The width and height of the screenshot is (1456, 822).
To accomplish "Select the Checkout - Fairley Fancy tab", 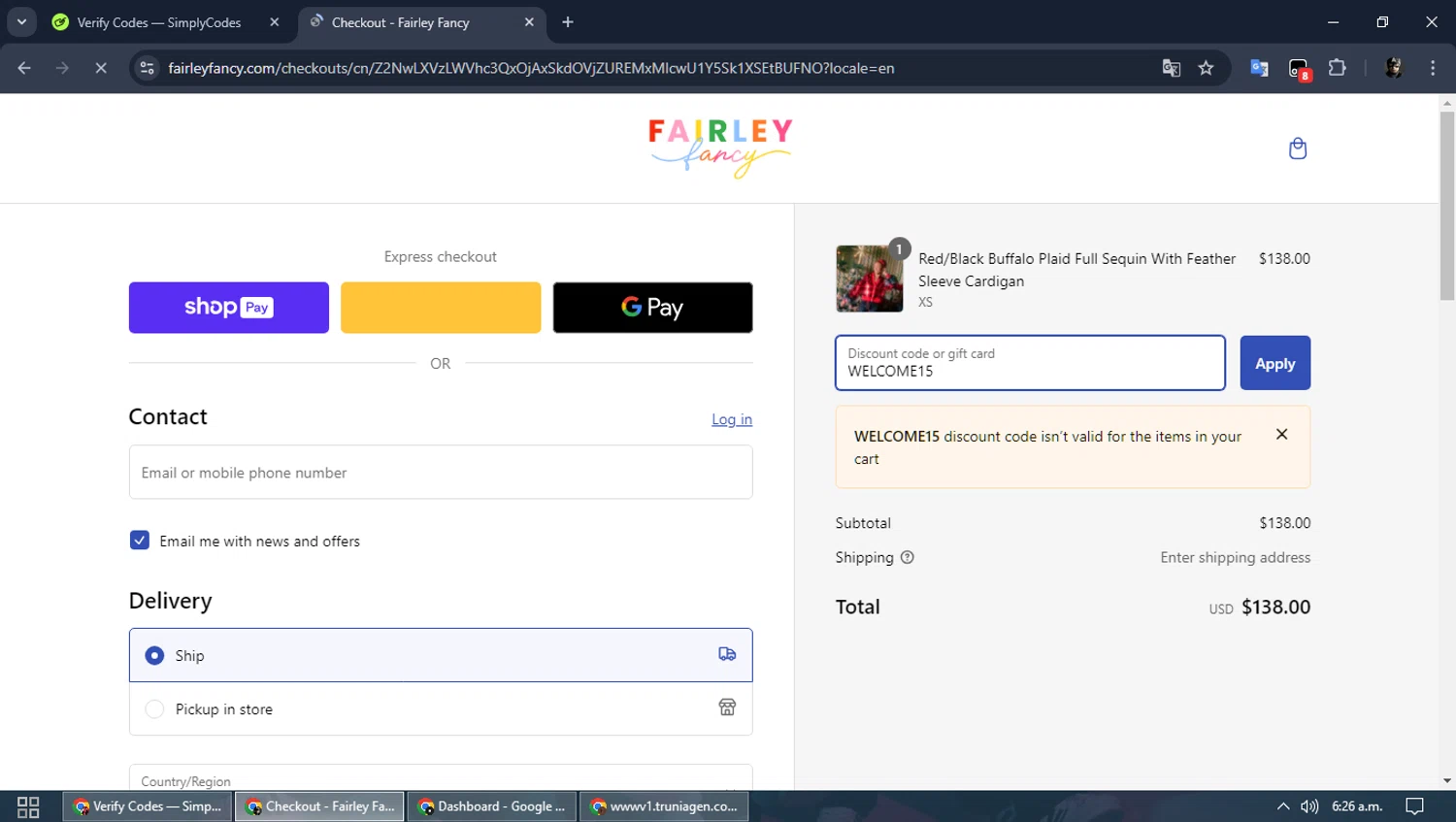I will click(400, 22).
